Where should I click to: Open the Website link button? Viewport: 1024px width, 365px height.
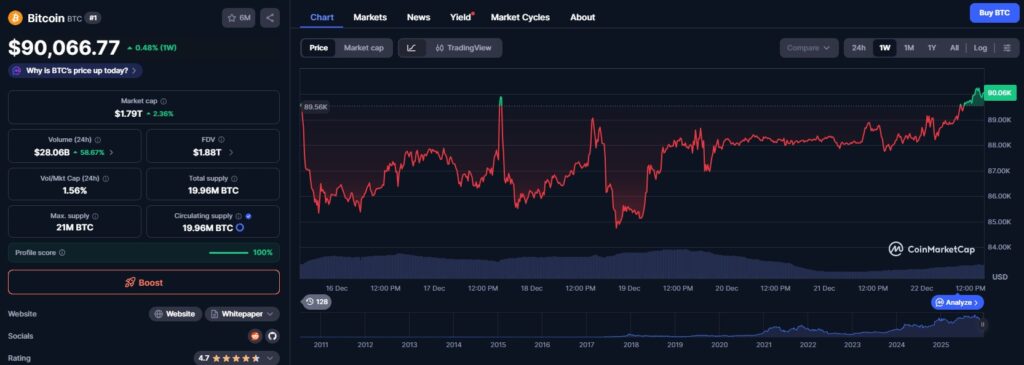pyautogui.click(x=176, y=314)
